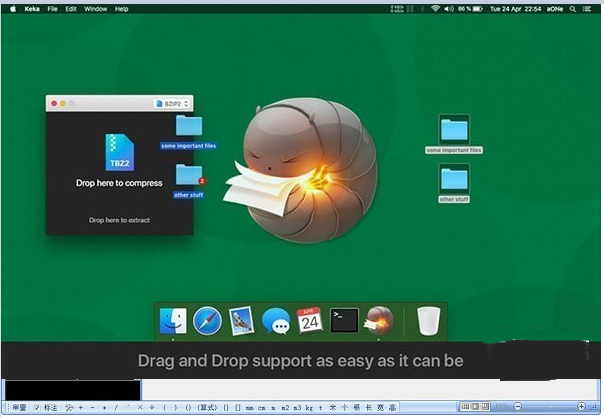Click the Keka icon in Dock
The width and height of the screenshot is (604, 418).
tap(379, 320)
